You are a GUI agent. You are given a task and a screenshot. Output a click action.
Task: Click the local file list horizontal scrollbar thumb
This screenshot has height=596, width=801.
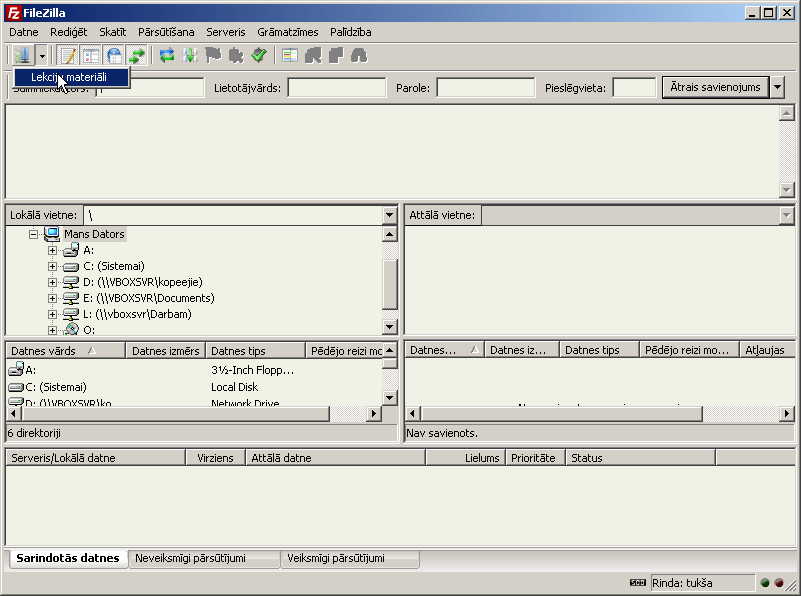[x=175, y=413]
